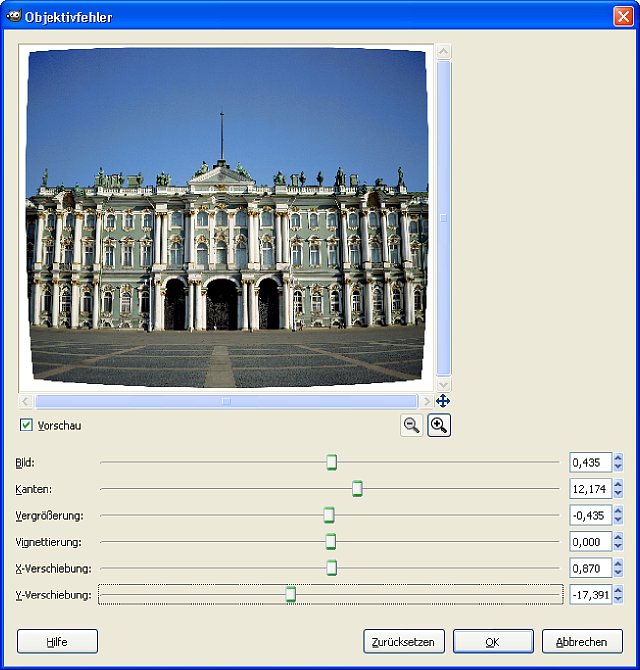This screenshot has width=640, height=670.
Task: Click the Bild label
Action: point(25,463)
